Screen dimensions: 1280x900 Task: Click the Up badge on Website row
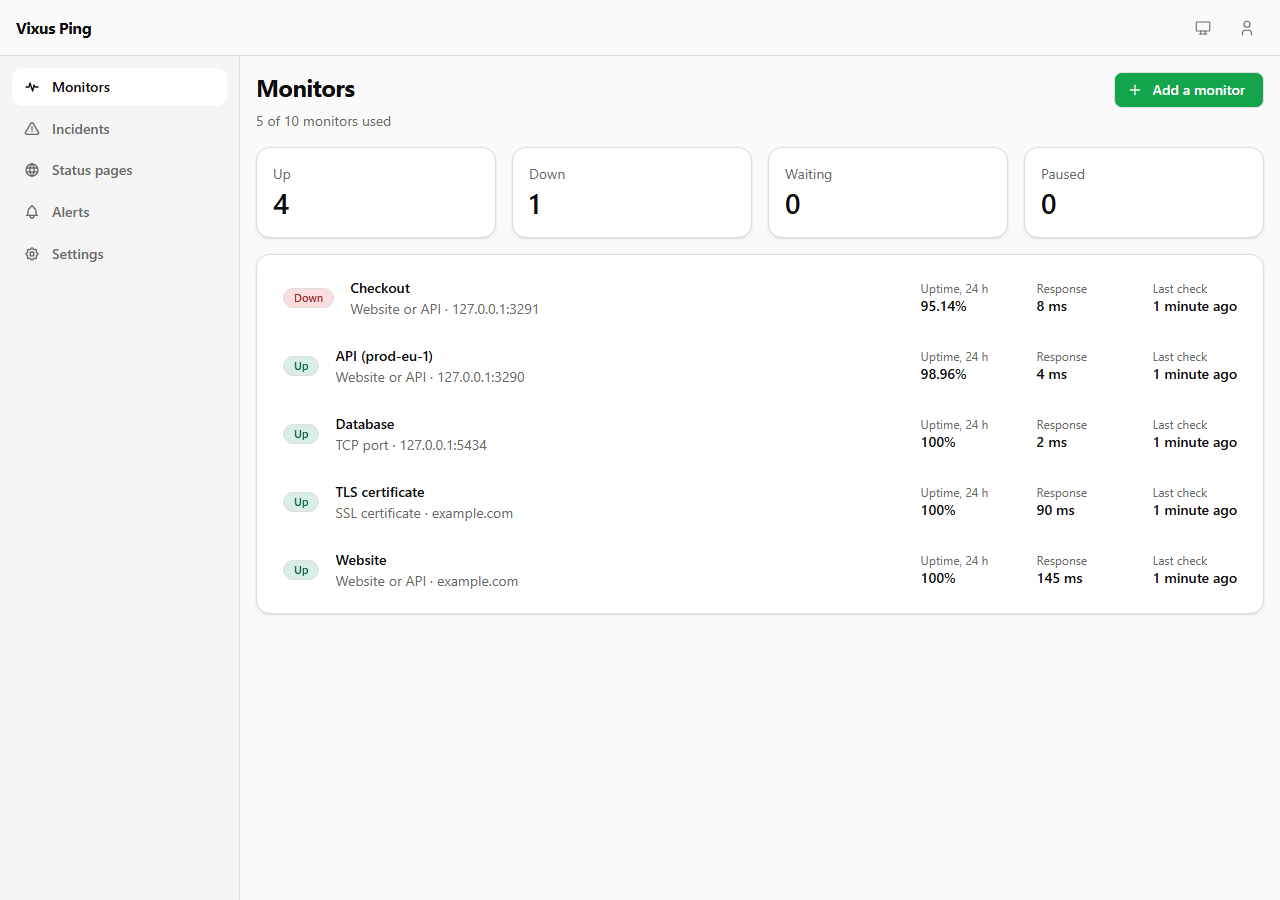301,570
